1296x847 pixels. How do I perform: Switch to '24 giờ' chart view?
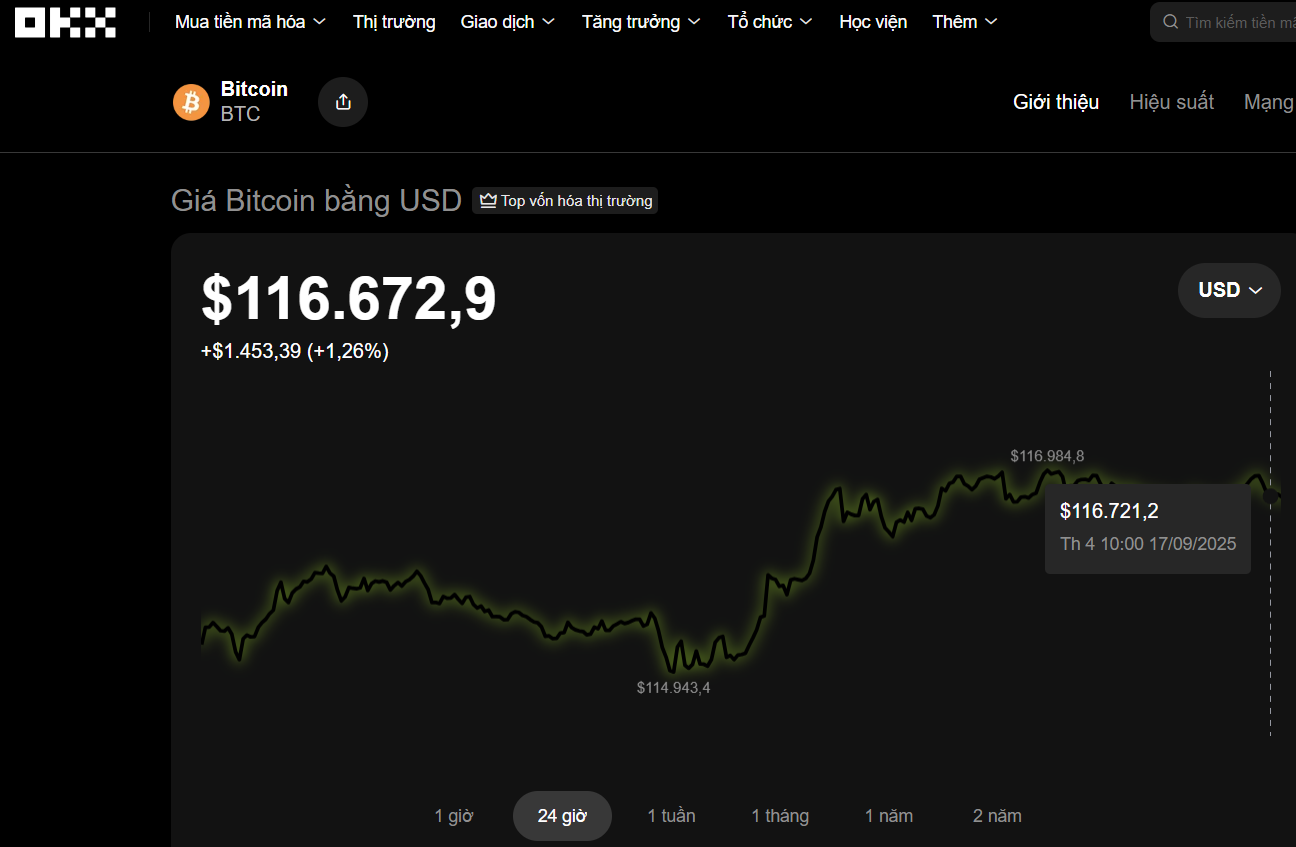tap(562, 815)
